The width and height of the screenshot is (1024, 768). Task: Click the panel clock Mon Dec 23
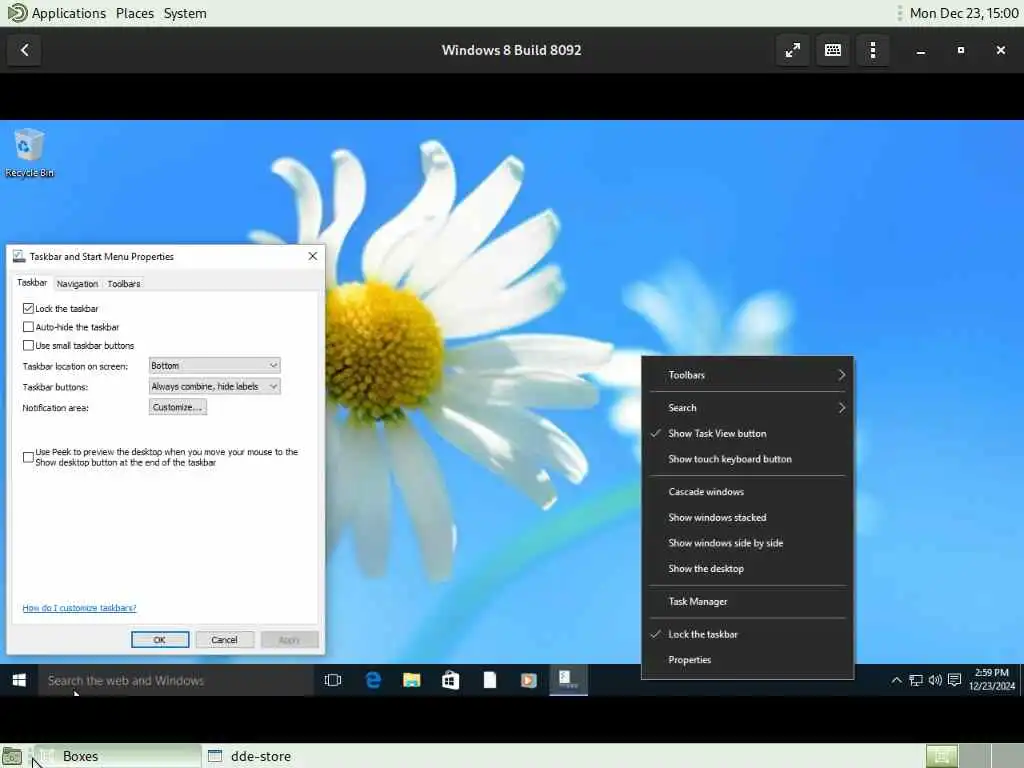[x=963, y=13]
